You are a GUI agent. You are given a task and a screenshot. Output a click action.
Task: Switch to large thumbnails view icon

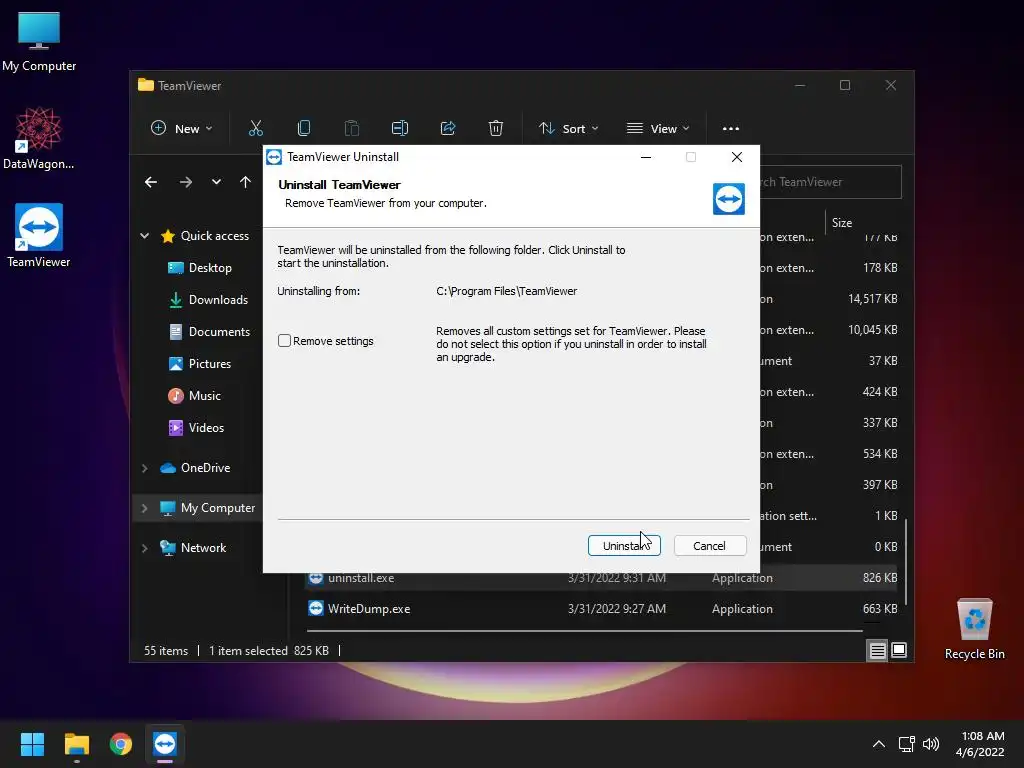899,650
